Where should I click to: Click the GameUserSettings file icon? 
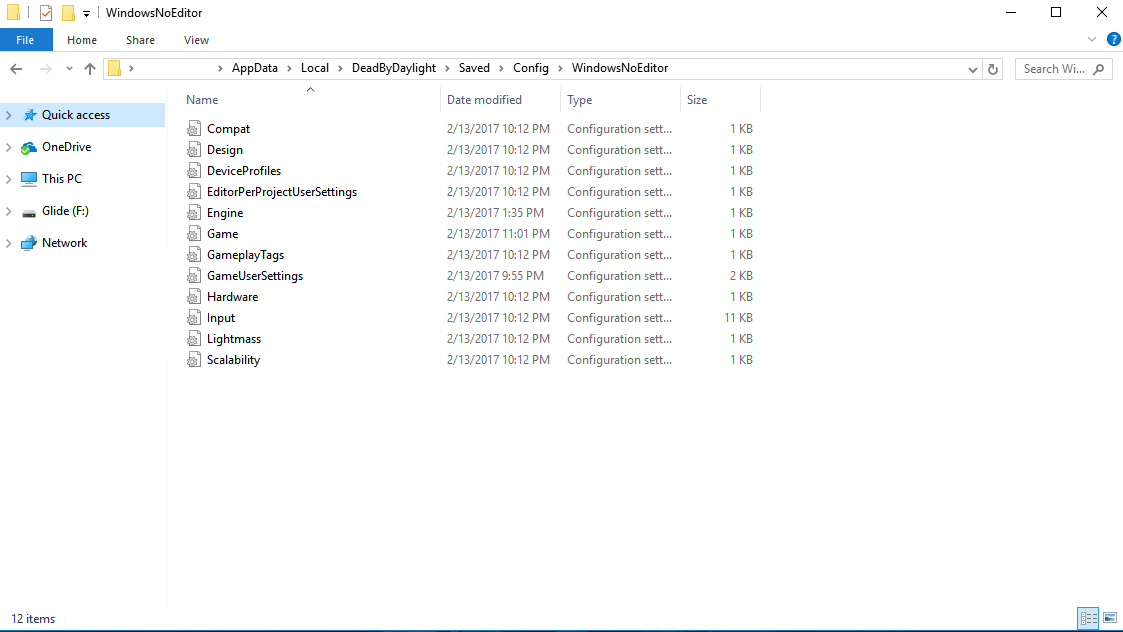(x=194, y=275)
